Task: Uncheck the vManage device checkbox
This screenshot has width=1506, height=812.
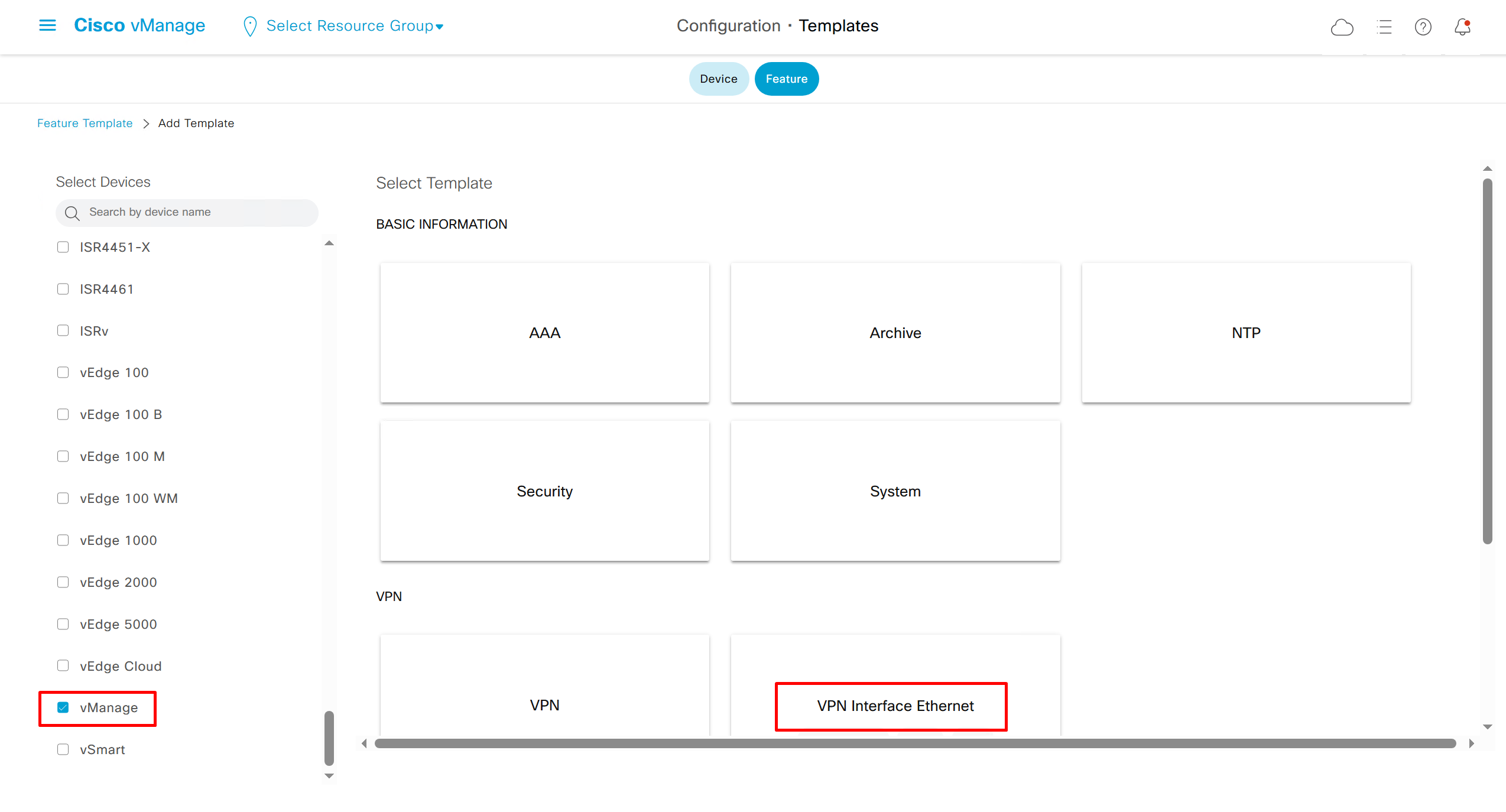Action: [63, 707]
